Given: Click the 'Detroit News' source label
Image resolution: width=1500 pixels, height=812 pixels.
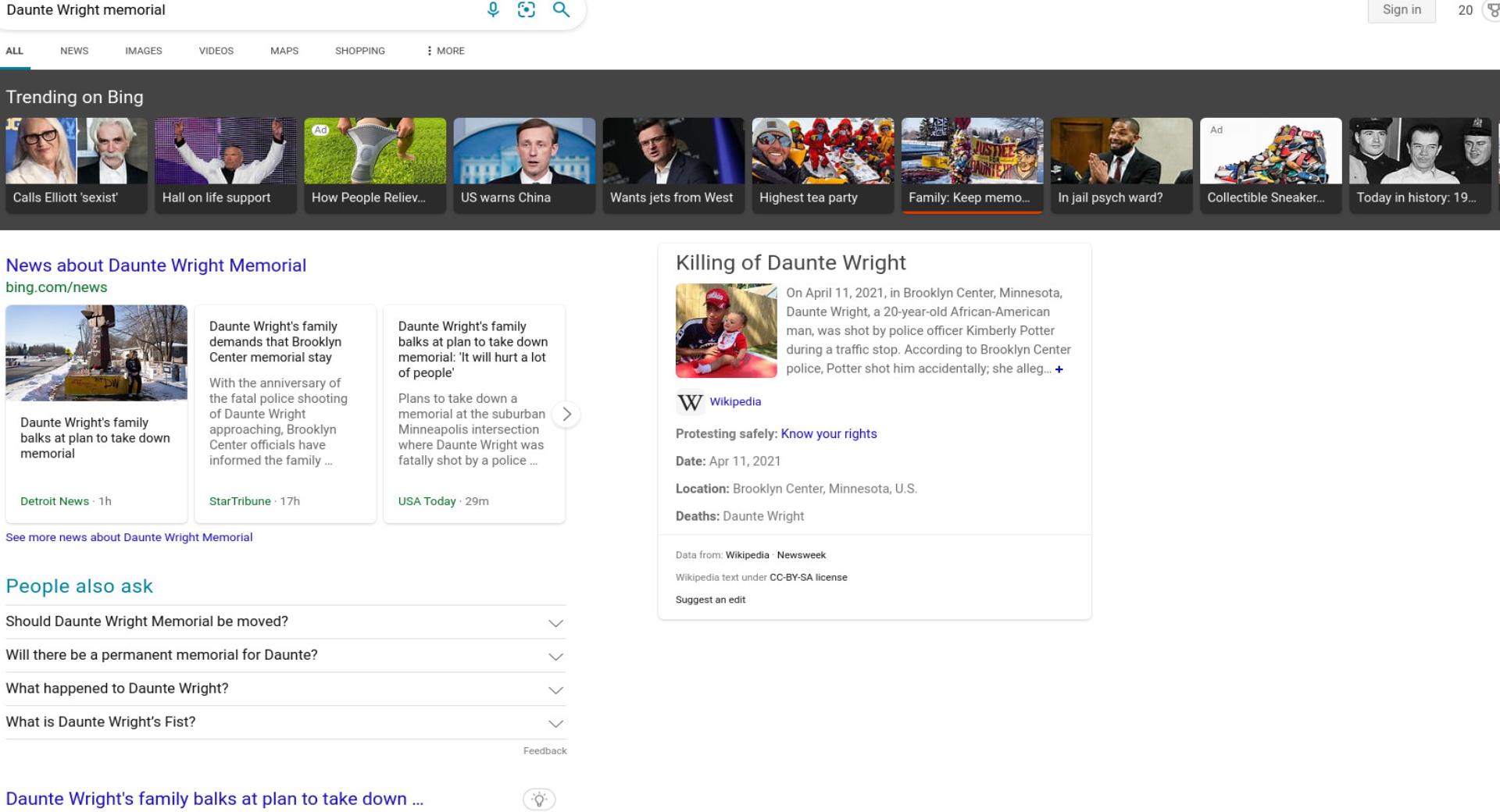Looking at the screenshot, I should [55, 501].
